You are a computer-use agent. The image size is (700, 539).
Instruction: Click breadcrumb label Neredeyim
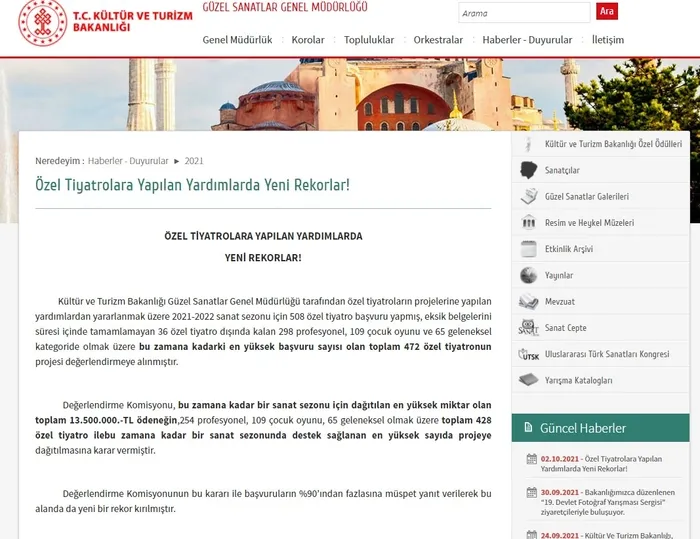click(x=60, y=161)
